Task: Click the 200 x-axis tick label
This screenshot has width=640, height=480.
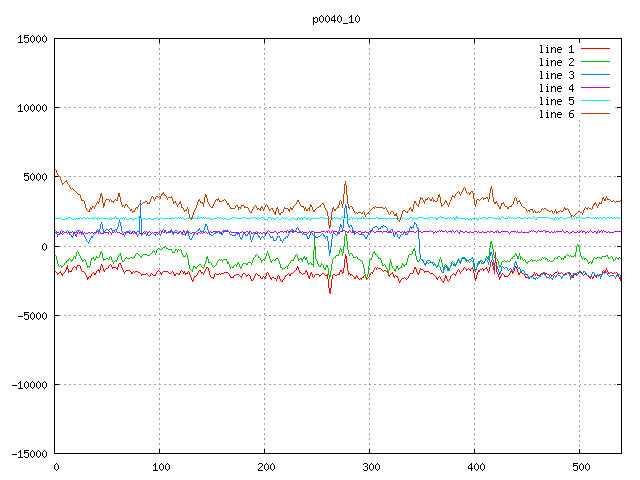Action: point(265,467)
